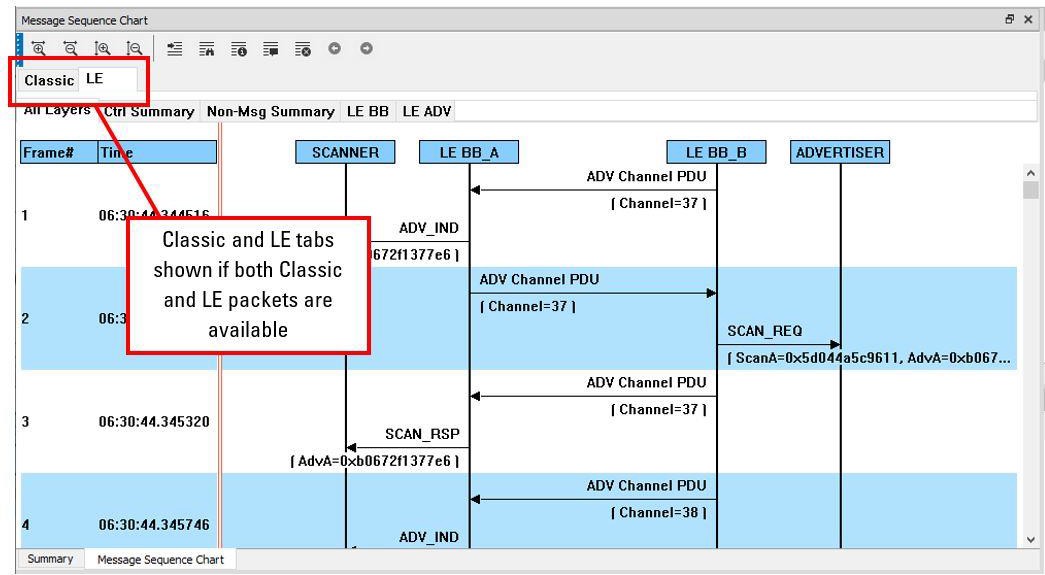Click frame number 3

tap(25, 422)
